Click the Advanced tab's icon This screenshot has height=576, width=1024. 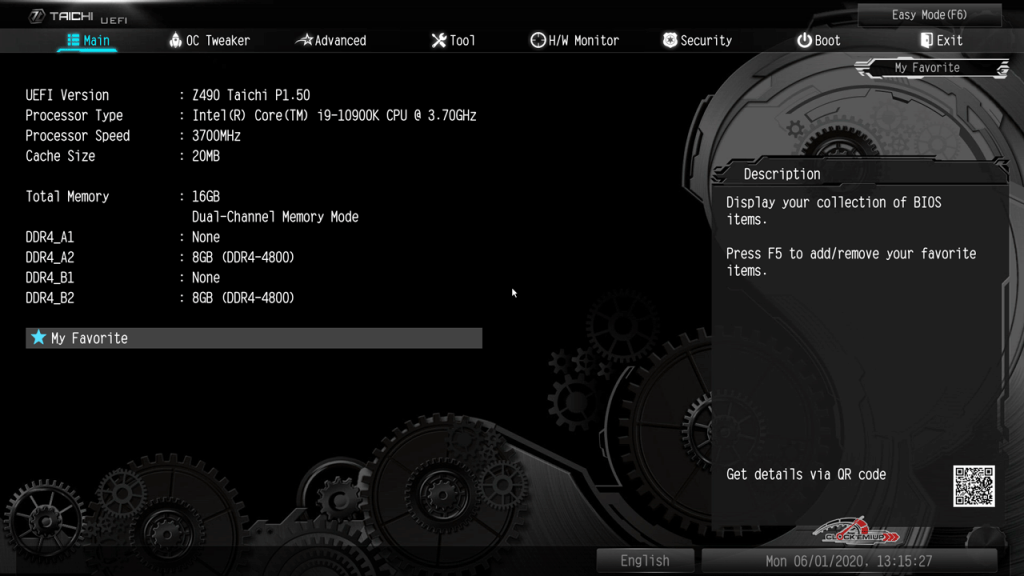(304, 41)
